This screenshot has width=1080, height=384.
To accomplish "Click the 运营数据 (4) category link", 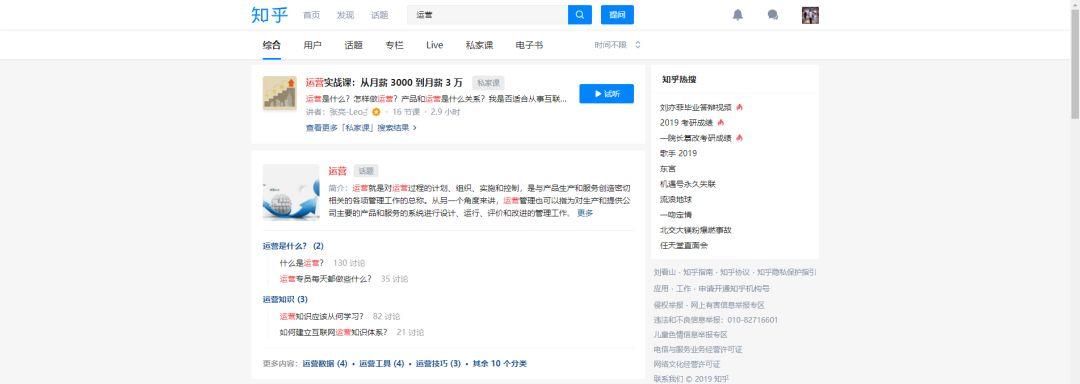I will [x=324, y=363].
